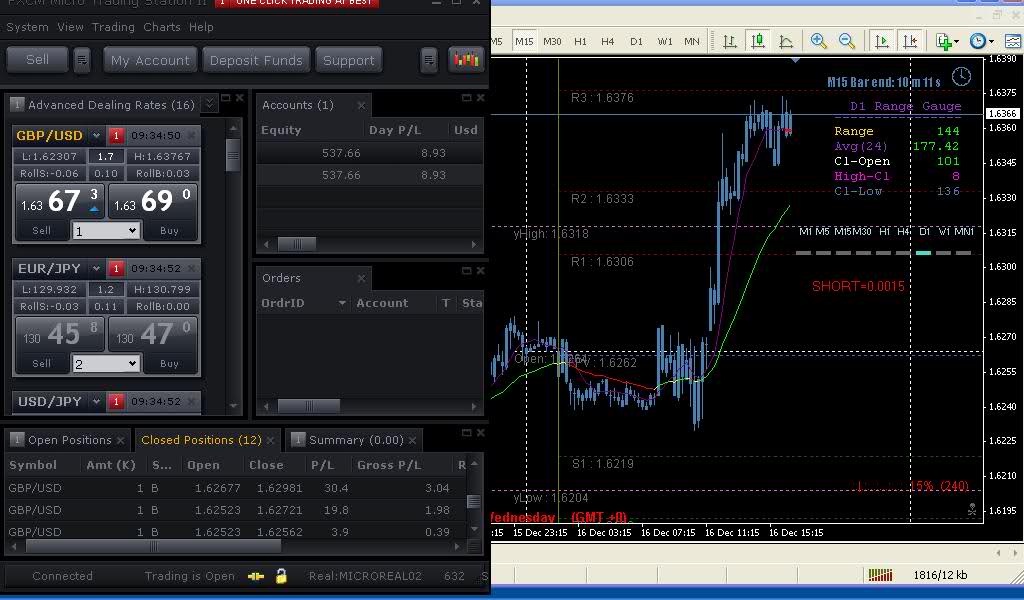Toggle the Chart Shift button
Viewport: 1024px width, 600px height.
coord(909,41)
